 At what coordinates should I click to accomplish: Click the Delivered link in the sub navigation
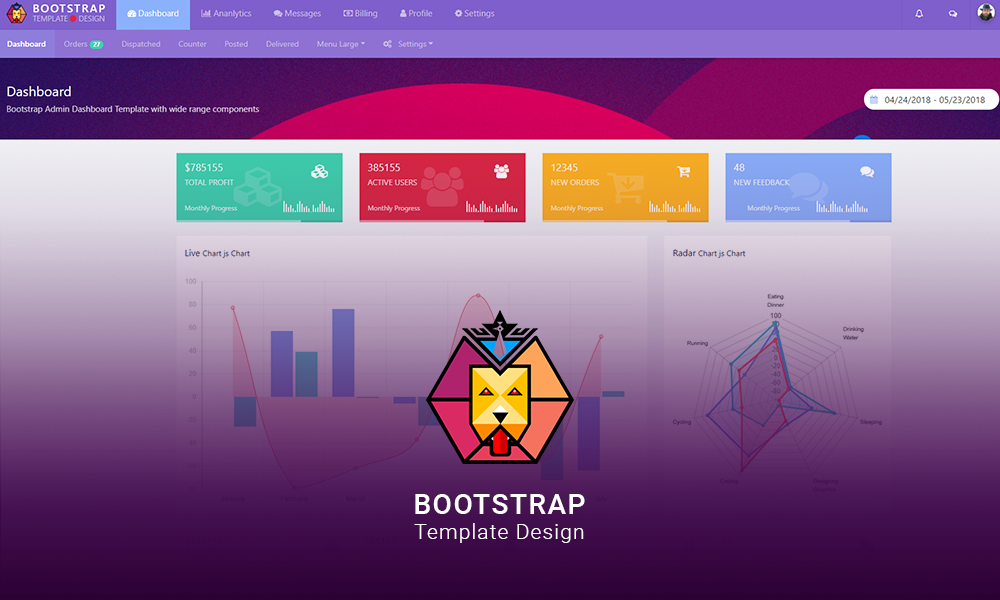[x=282, y=44]
